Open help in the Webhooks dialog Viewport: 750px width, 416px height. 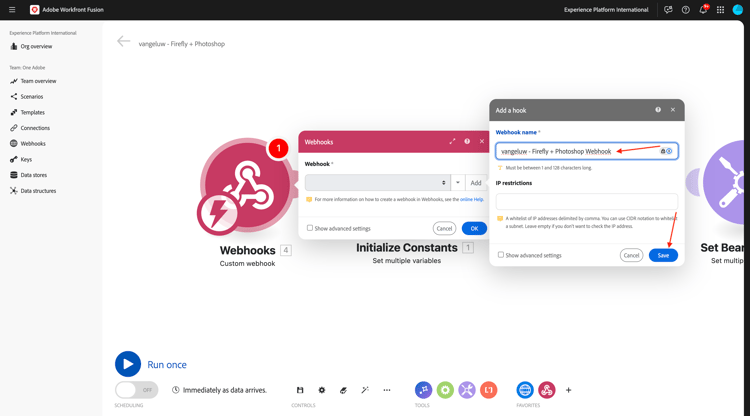(x=467, y=142)
